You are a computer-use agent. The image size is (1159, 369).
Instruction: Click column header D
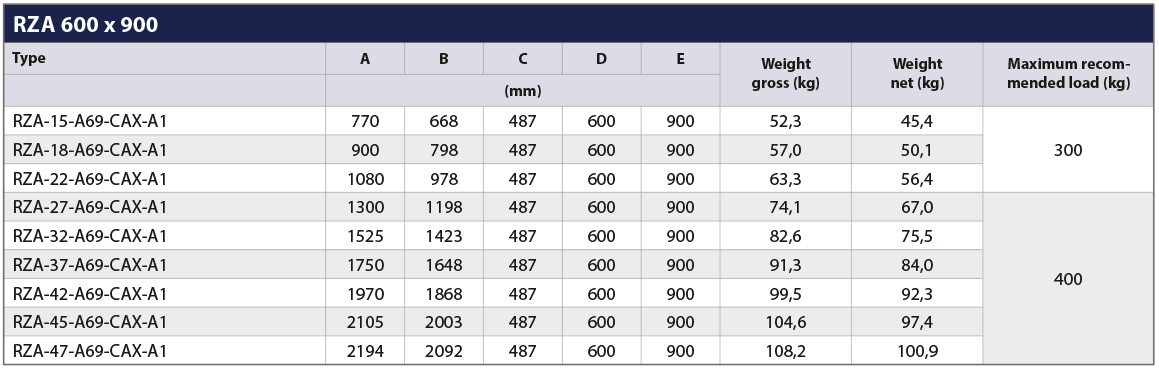tap(602, 59)
